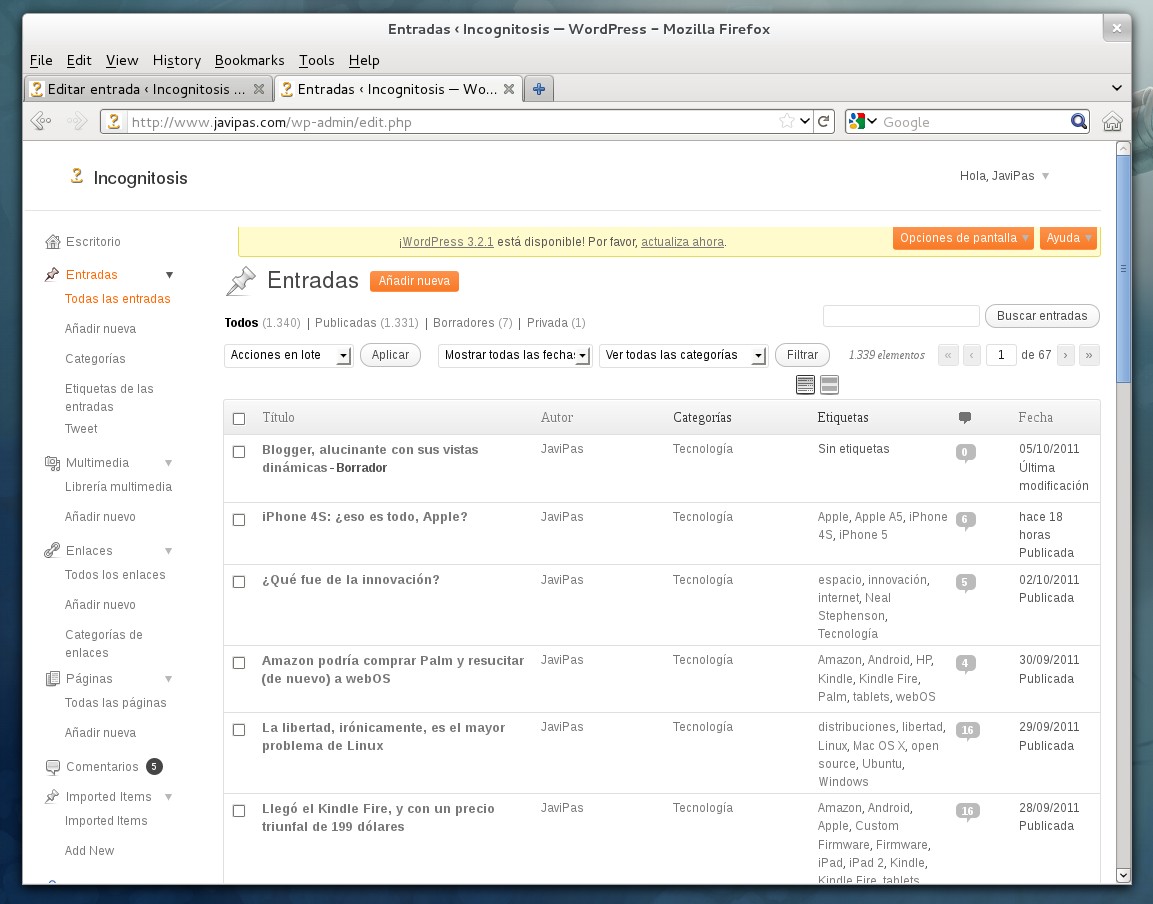Open the Ver todas las categorías dropdown

[x=684, y=355]
